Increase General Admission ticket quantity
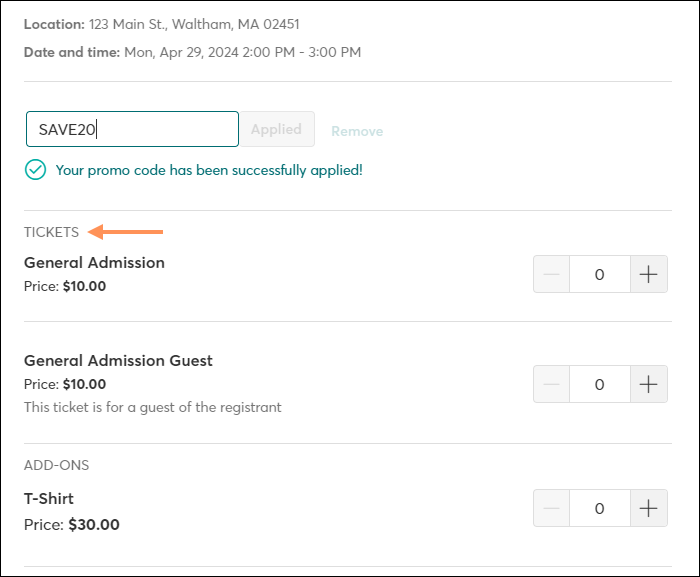 coord(649,274)
